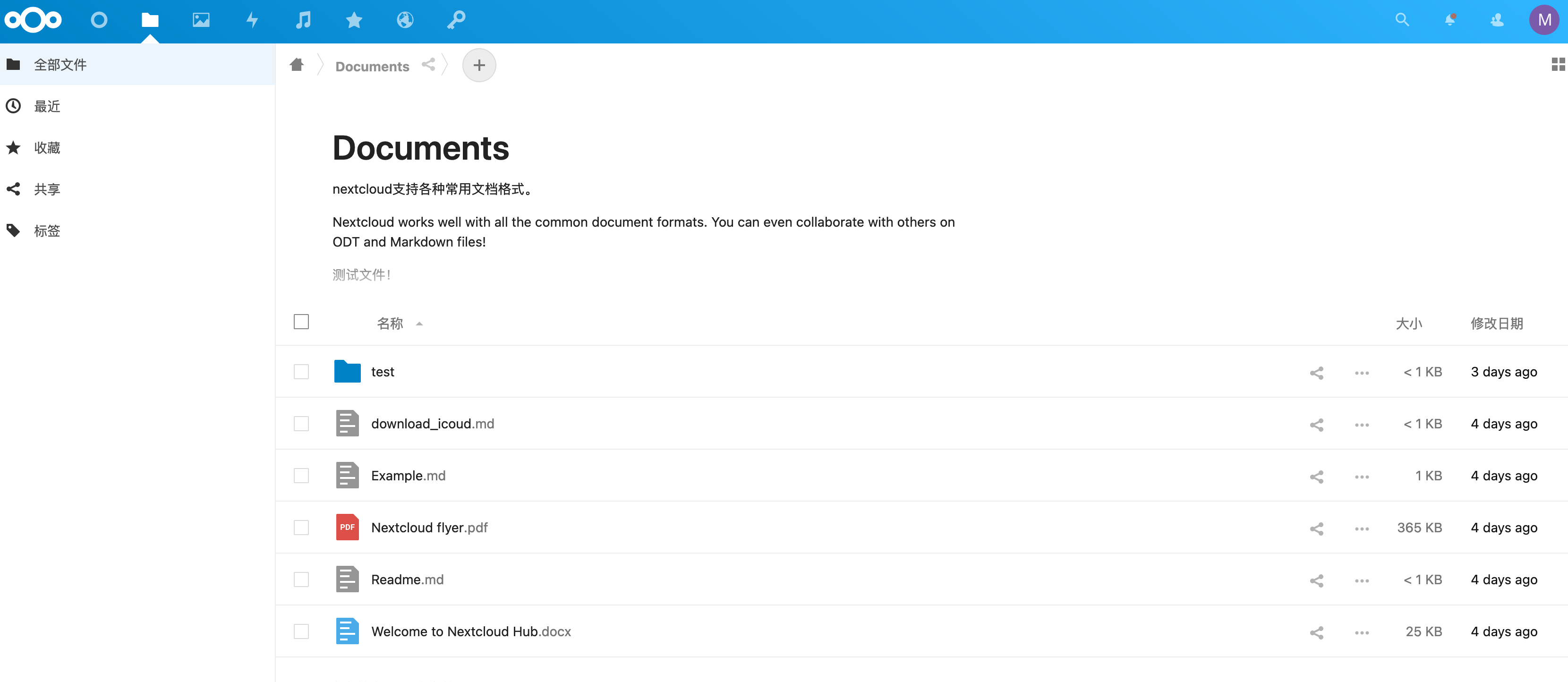Show notifications via bell icon
1568x682 pixels.
(1450, 20)
